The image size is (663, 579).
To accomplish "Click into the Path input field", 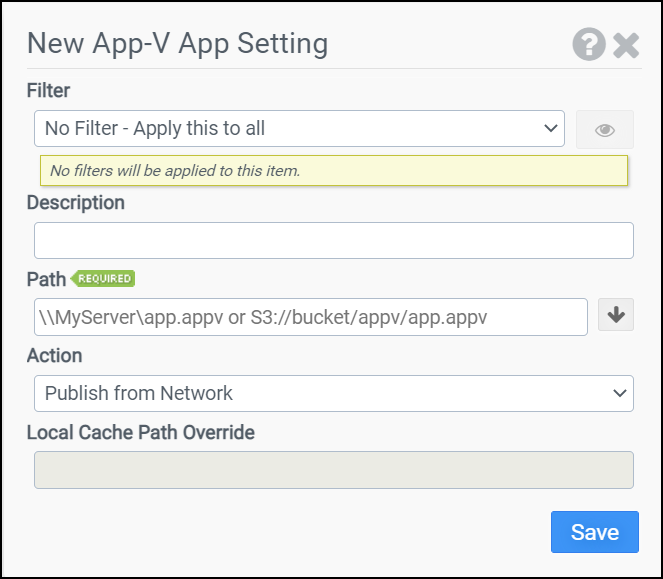I will point(310,317).
